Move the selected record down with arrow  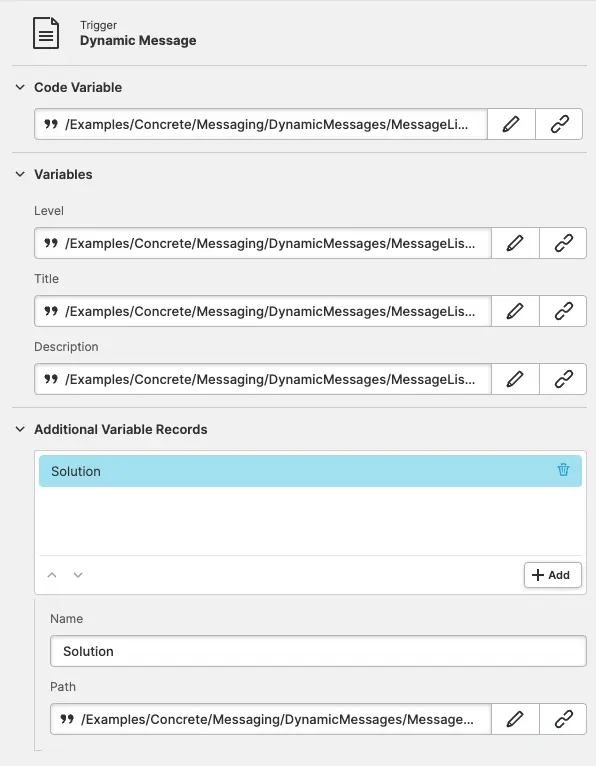tap(78, 575)
